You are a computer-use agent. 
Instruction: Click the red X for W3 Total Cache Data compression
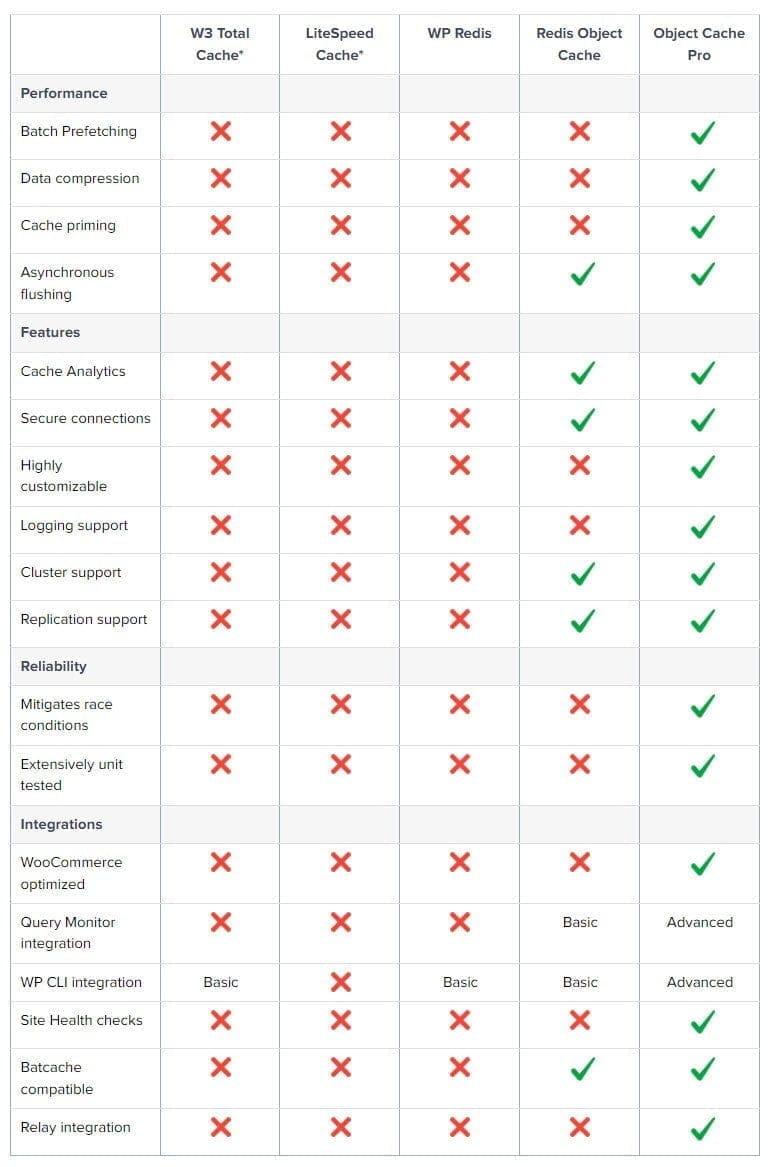(x=221, y=178)
